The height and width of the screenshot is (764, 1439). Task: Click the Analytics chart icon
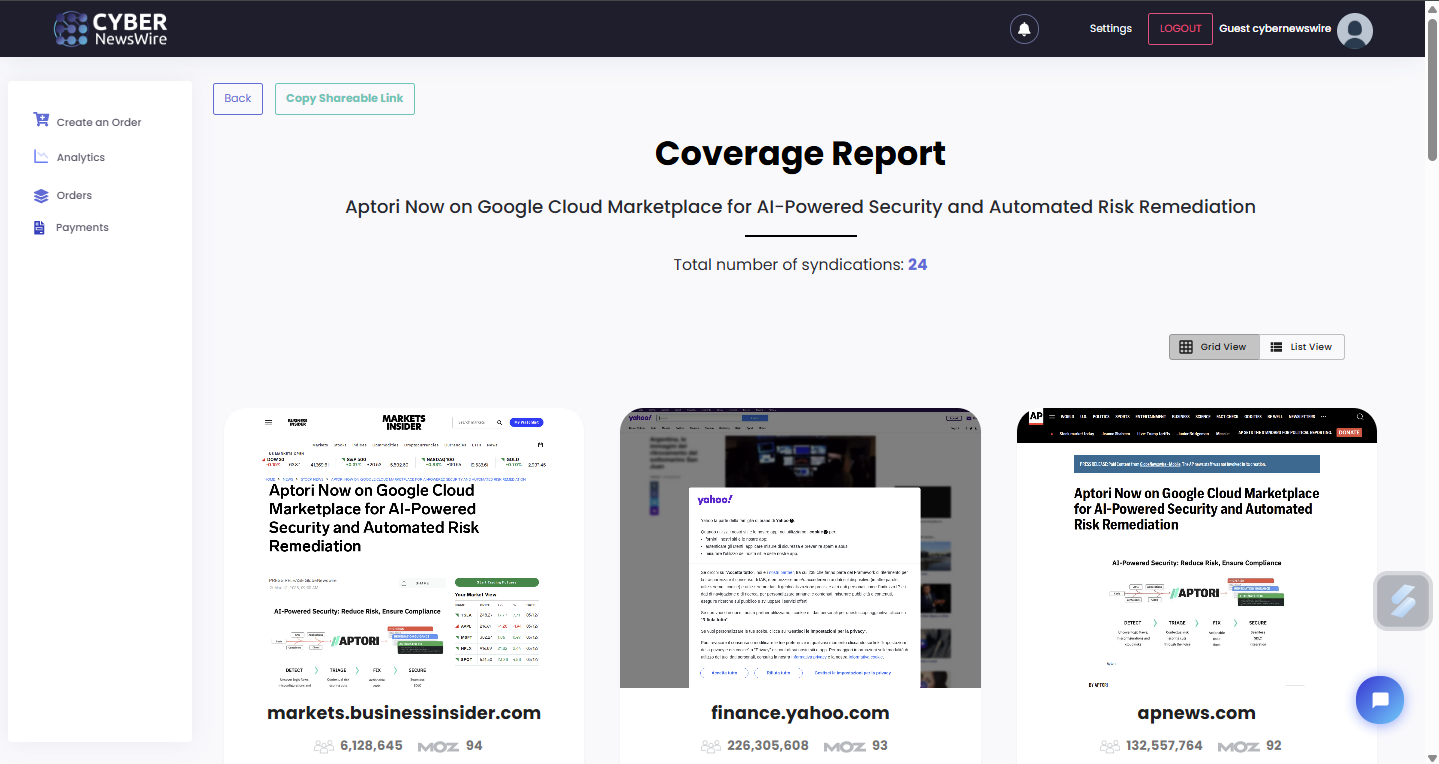tap(41, 157)
